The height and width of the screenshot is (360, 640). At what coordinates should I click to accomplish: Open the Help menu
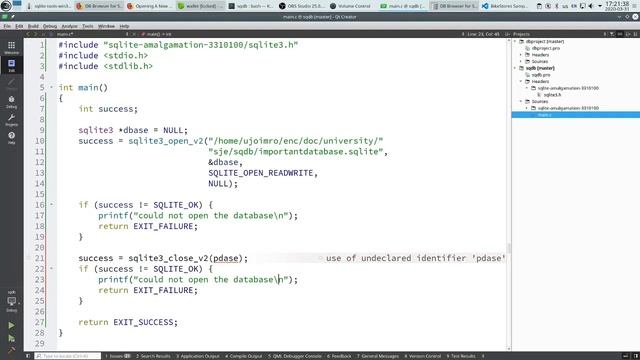coord(124,26)
